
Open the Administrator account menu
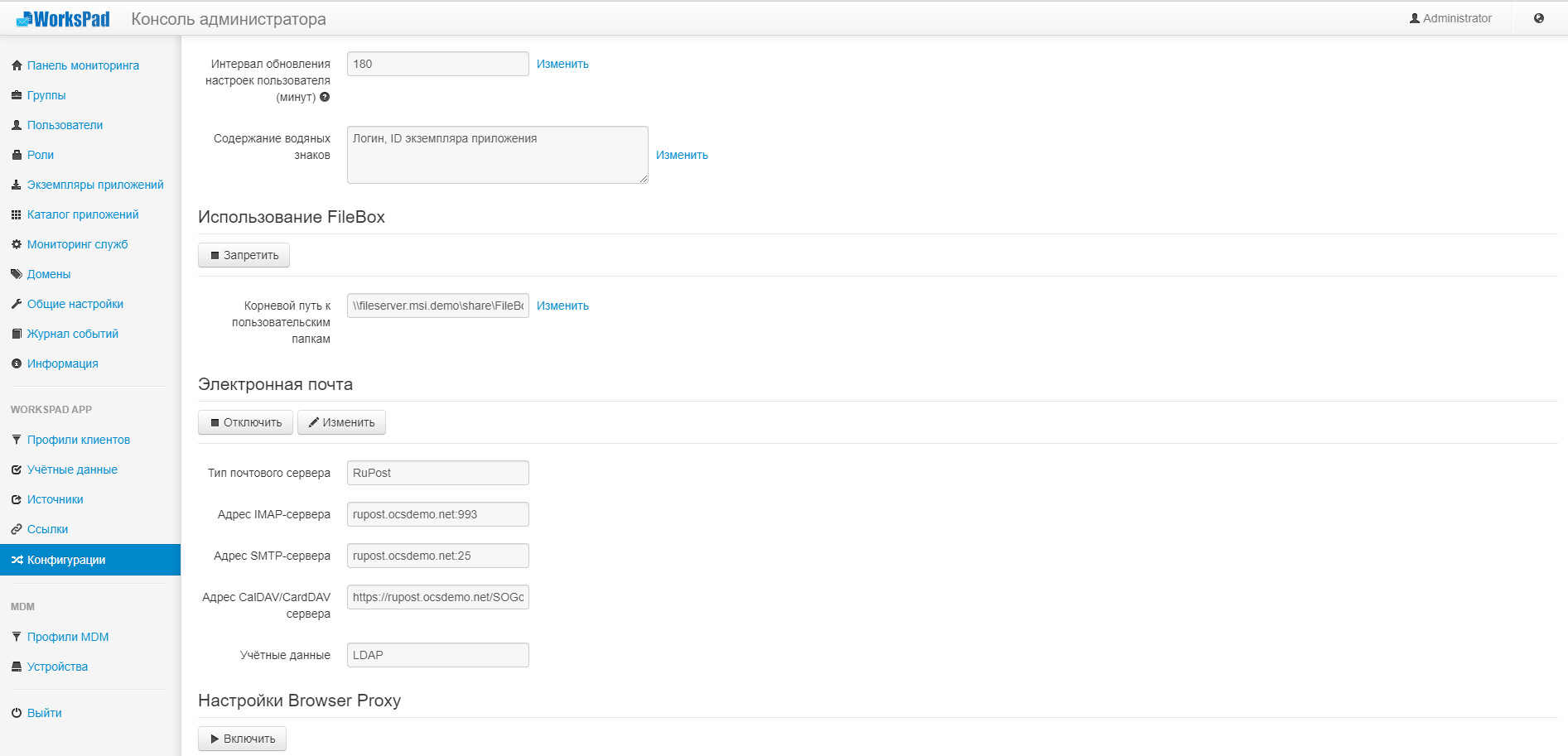[x=1450, y=18]
